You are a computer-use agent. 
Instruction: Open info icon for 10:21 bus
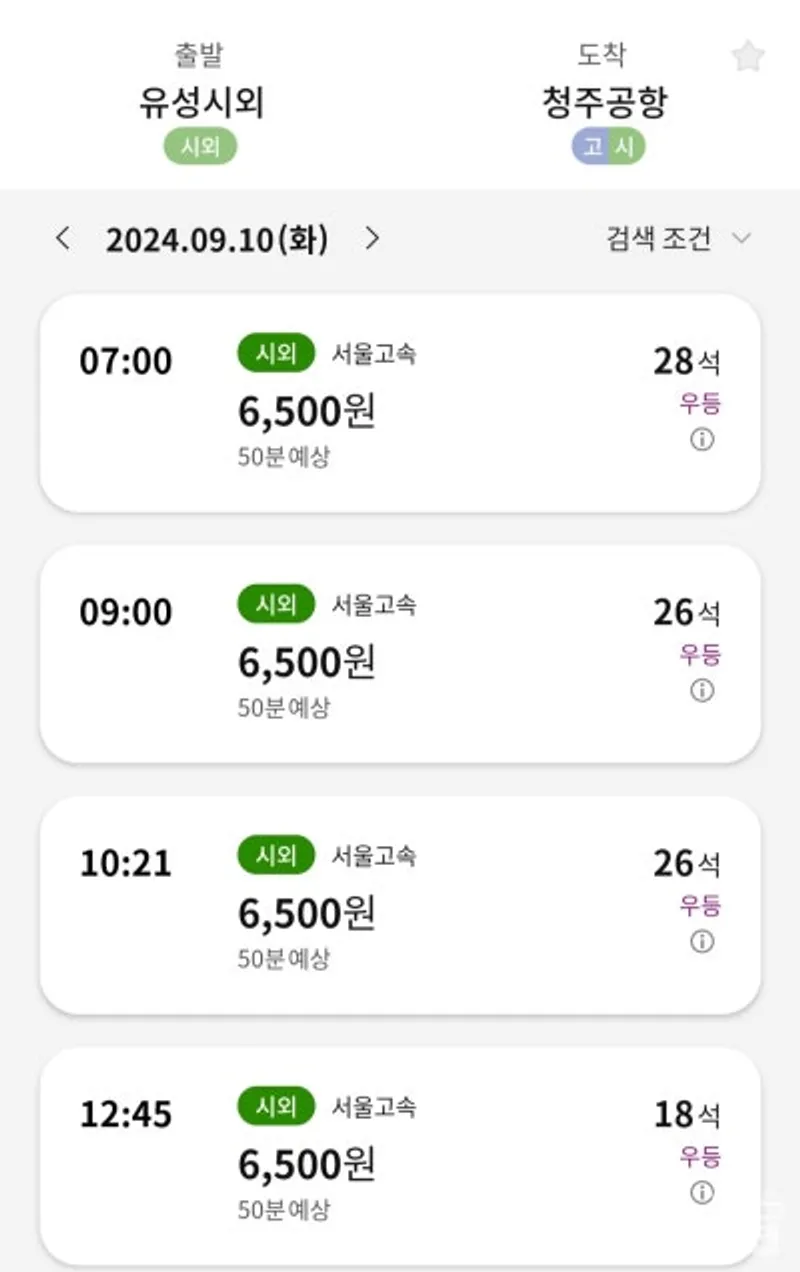coord(703,942)
